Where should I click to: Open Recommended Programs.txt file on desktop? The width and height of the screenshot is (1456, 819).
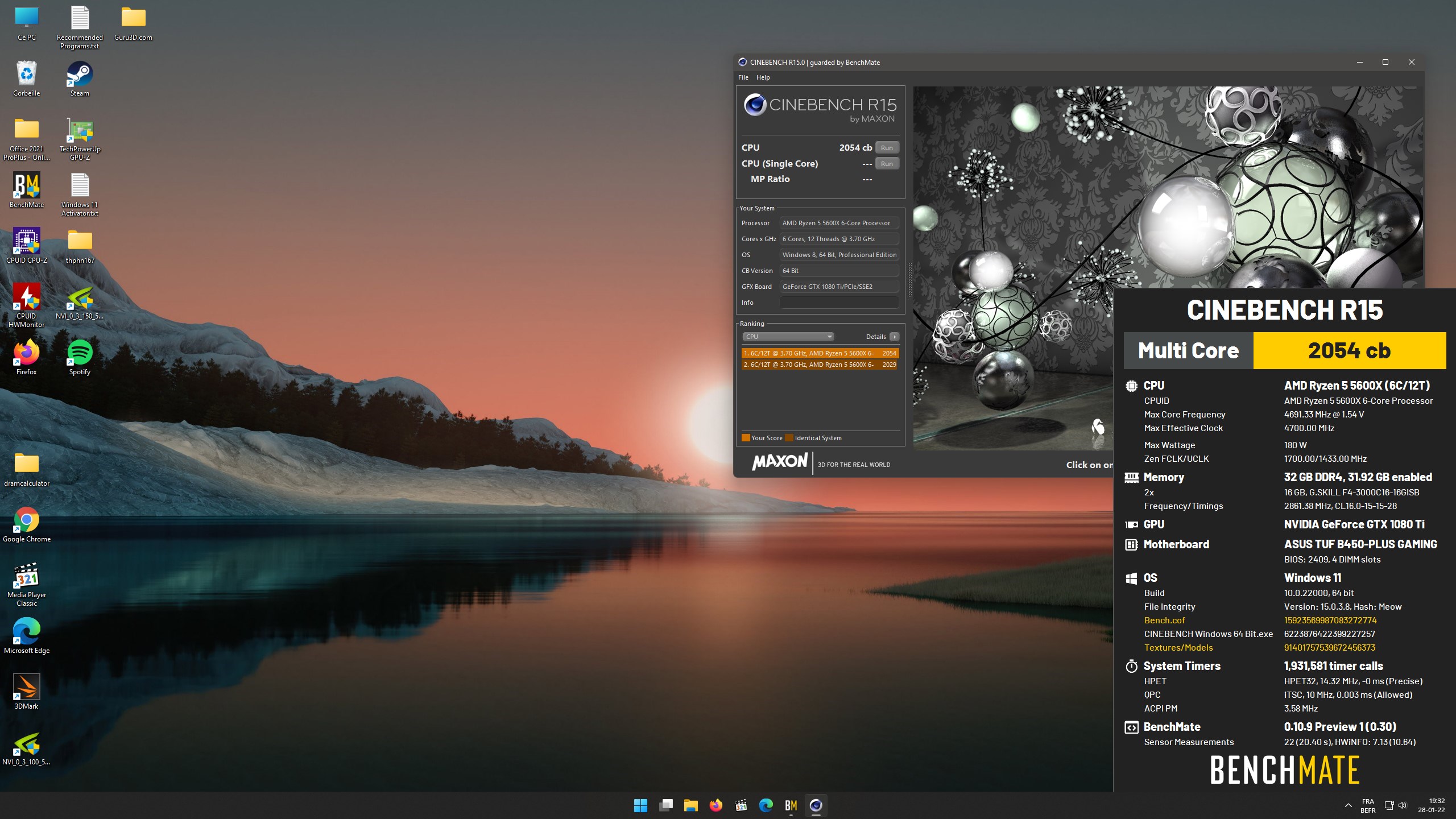click(80, 27)
